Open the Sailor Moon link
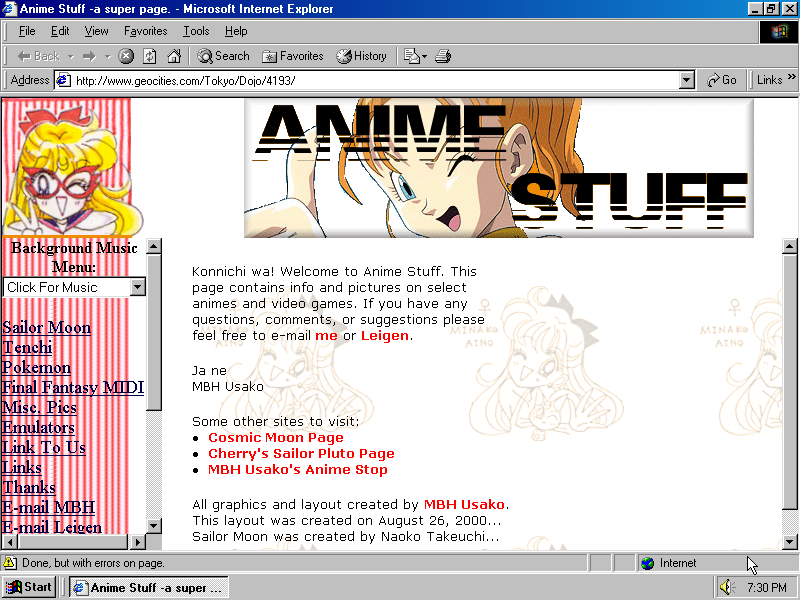Viewport: 800px width, 600px height. (46, 328)
